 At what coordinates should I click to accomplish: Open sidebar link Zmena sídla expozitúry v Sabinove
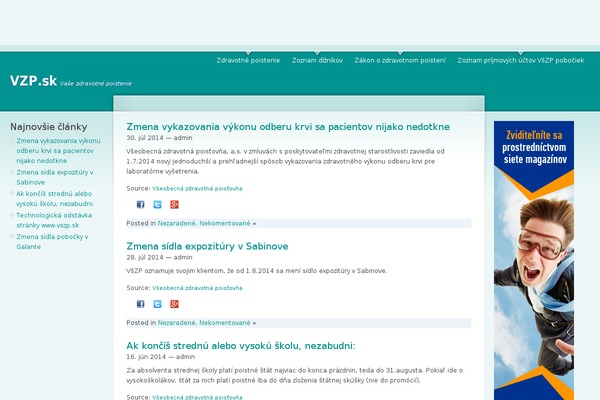pyautogui.click(x=55, y=177)
